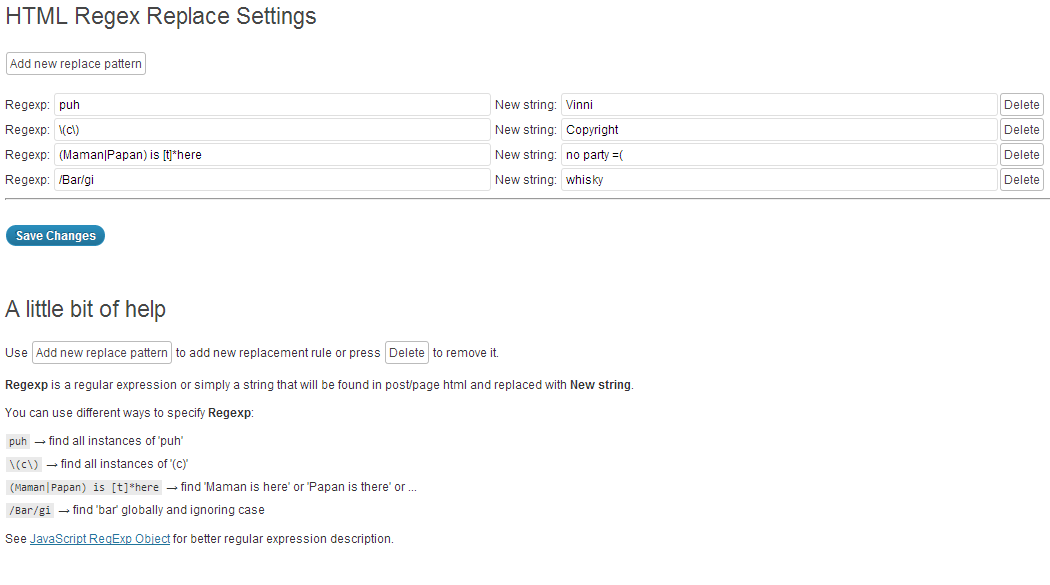Edit the New string field 'Vinni'

click(x=779, y=105)
